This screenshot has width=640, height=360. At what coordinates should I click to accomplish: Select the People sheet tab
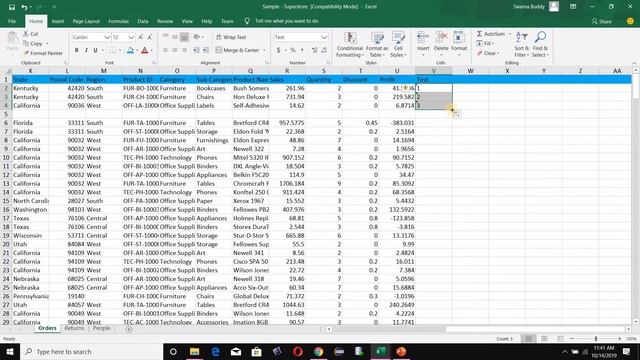tap(101, 328)
